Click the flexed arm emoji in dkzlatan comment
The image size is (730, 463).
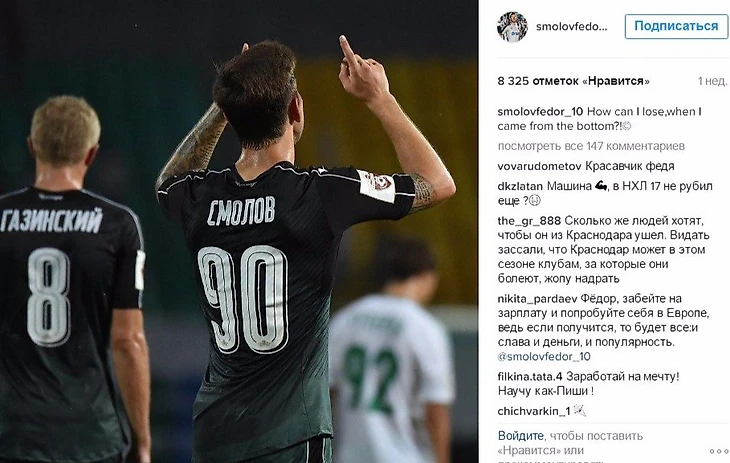[601, 186]
